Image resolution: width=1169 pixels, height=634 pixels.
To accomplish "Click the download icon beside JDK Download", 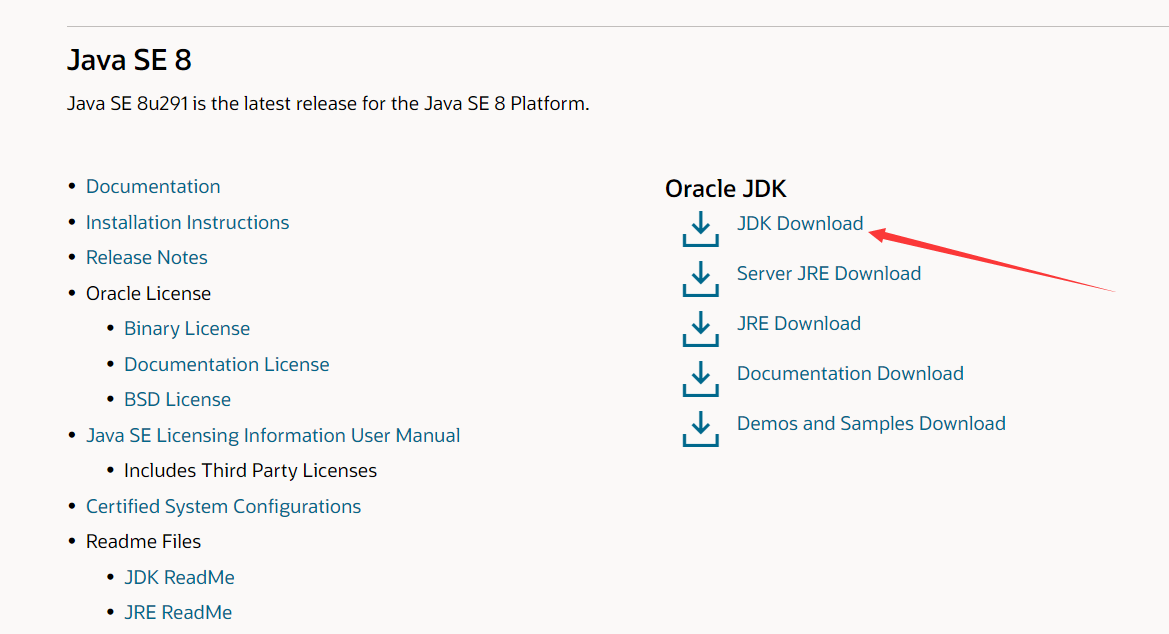I will coord(700,227).
